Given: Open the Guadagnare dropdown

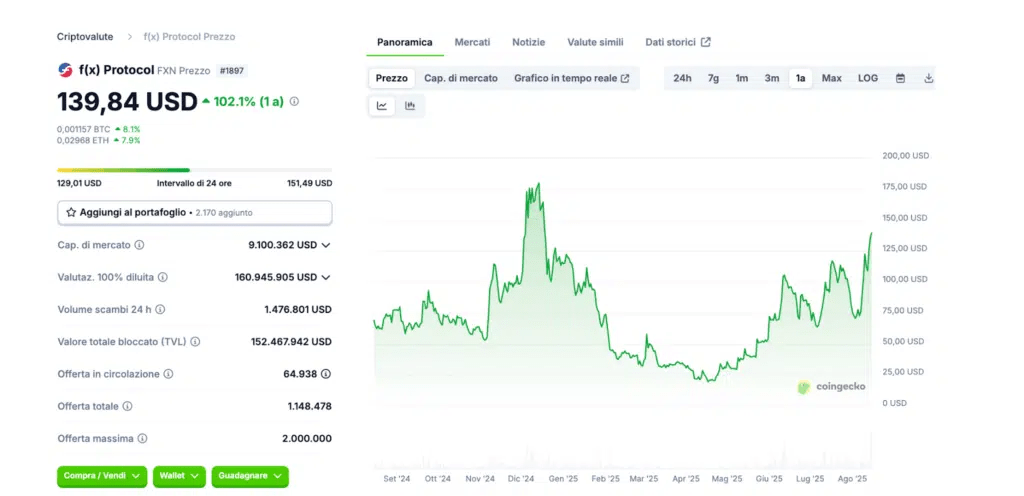Looking at the screenshot, I should tap(250, 476).
